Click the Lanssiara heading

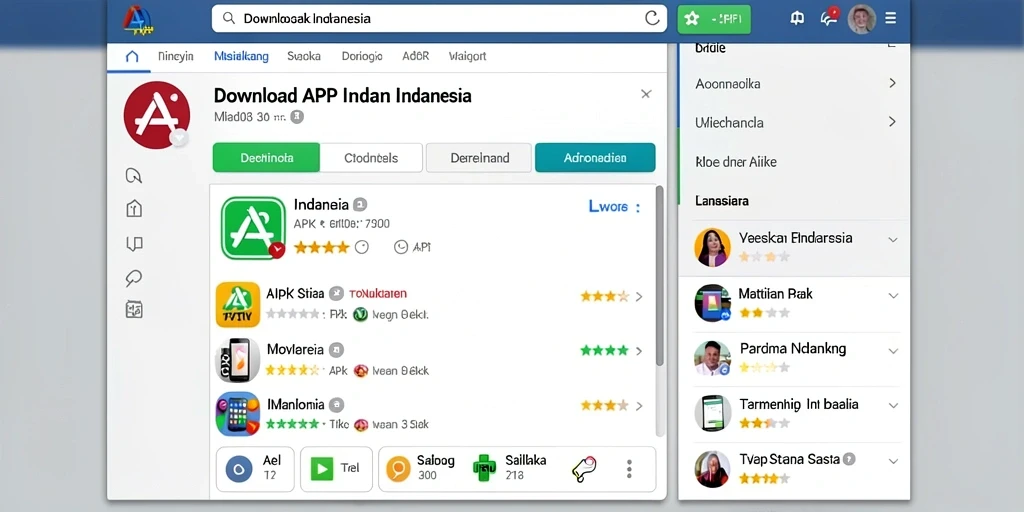click(722, 200)
